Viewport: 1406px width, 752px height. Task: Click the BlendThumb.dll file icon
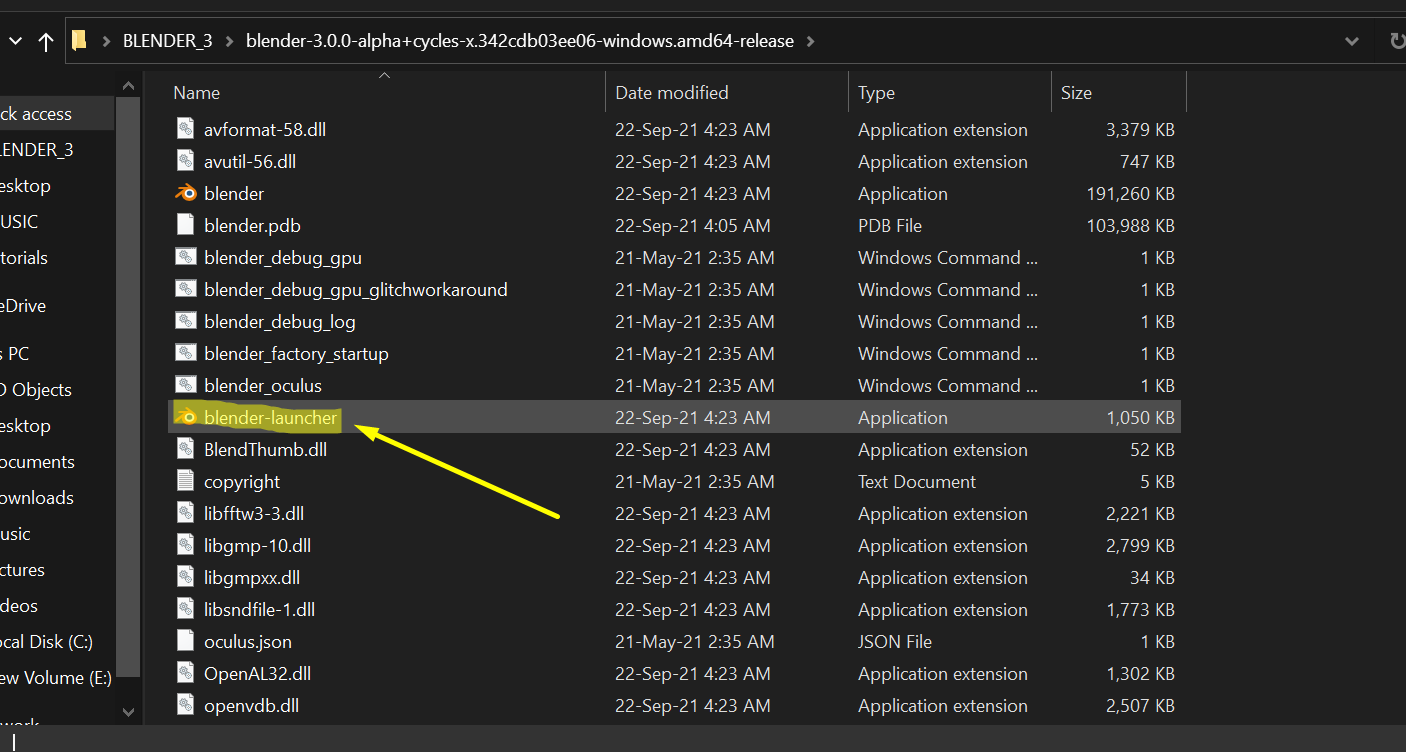(x=185, y=449)
